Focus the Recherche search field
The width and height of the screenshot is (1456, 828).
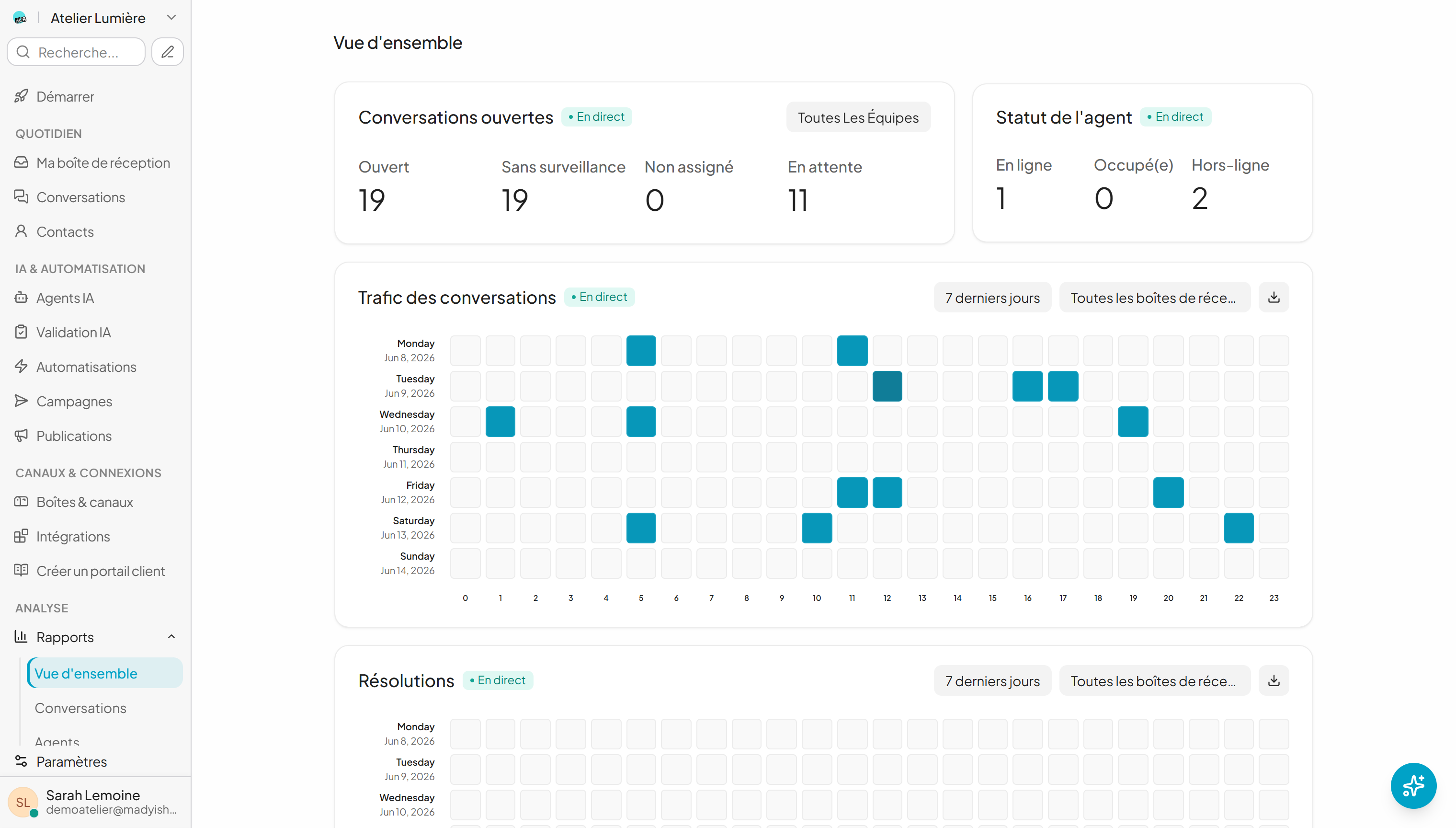coord(76,52)
